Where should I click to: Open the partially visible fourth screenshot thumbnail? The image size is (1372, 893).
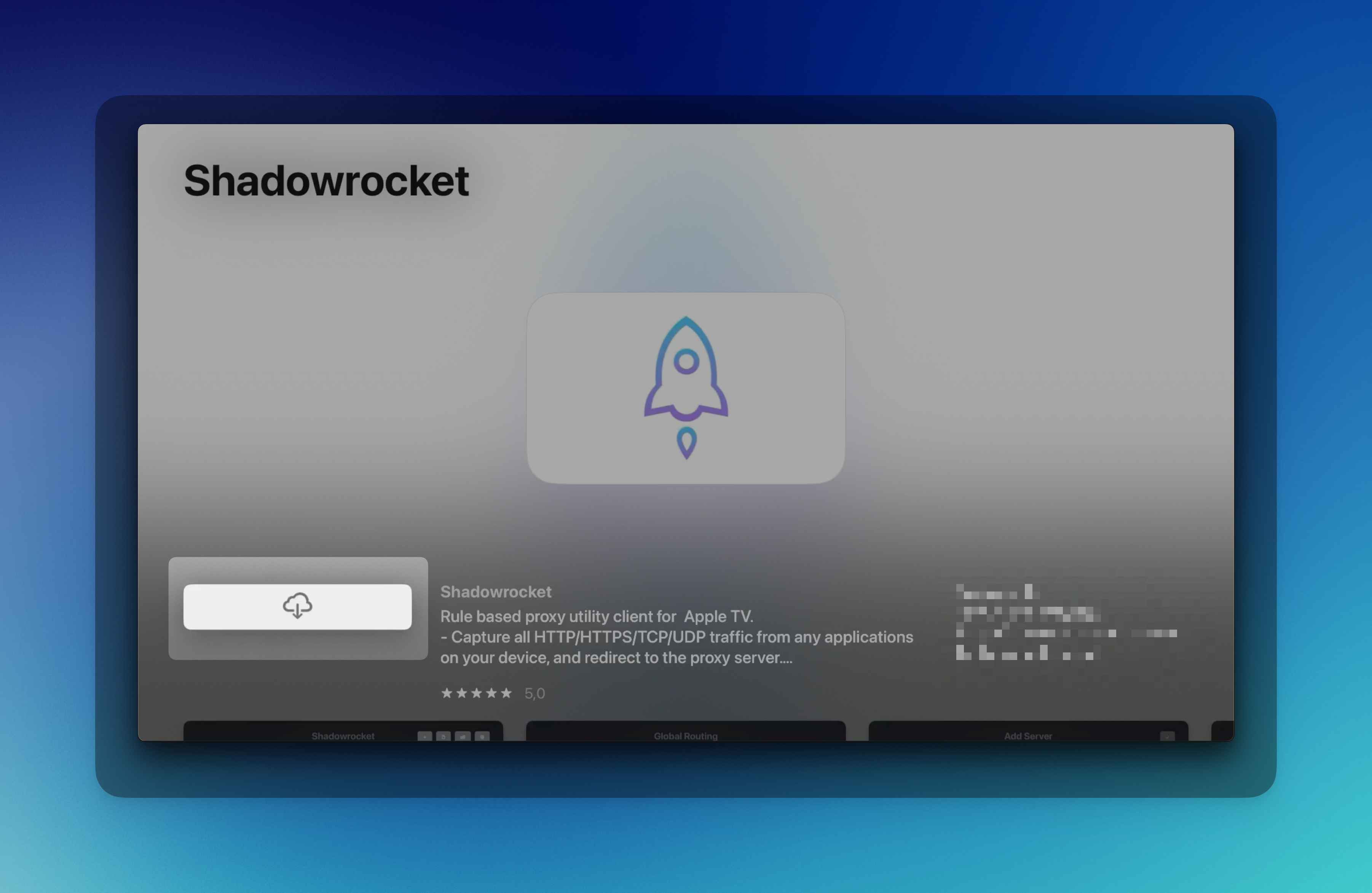[1223, 731]
